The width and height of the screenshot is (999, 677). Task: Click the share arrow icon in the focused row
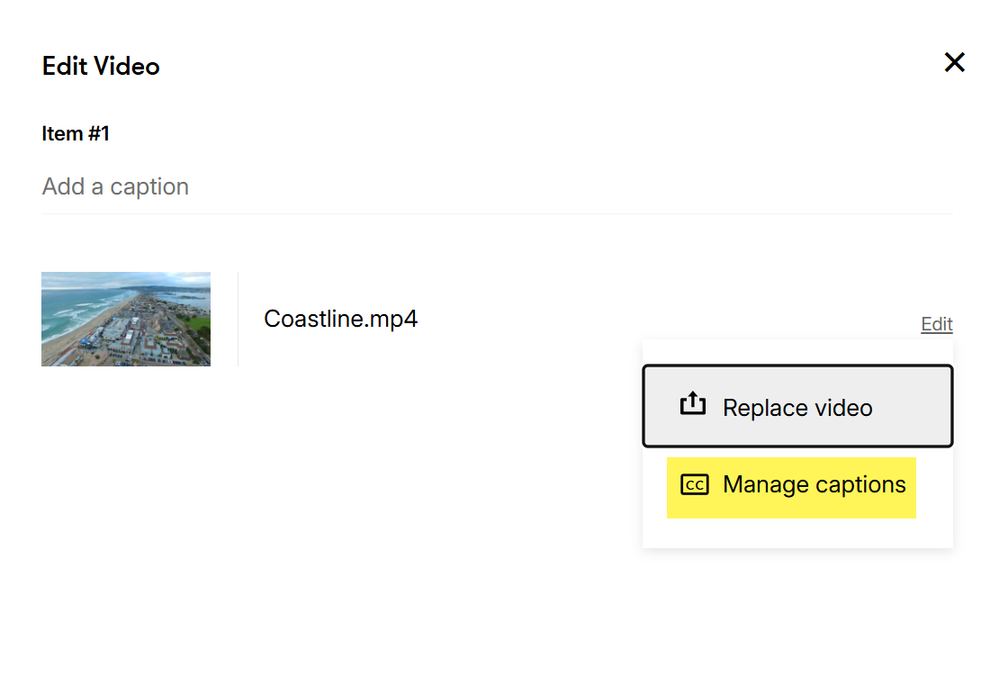[x=692, y=404]
